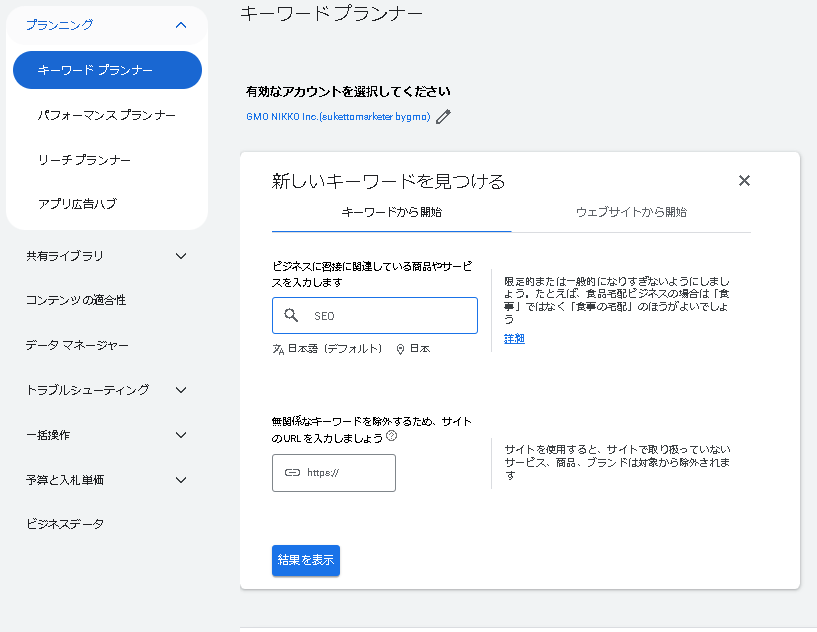Go to アプリ広告ハブ in the sidebar
817x632 pixels.
tap(77, 204)
